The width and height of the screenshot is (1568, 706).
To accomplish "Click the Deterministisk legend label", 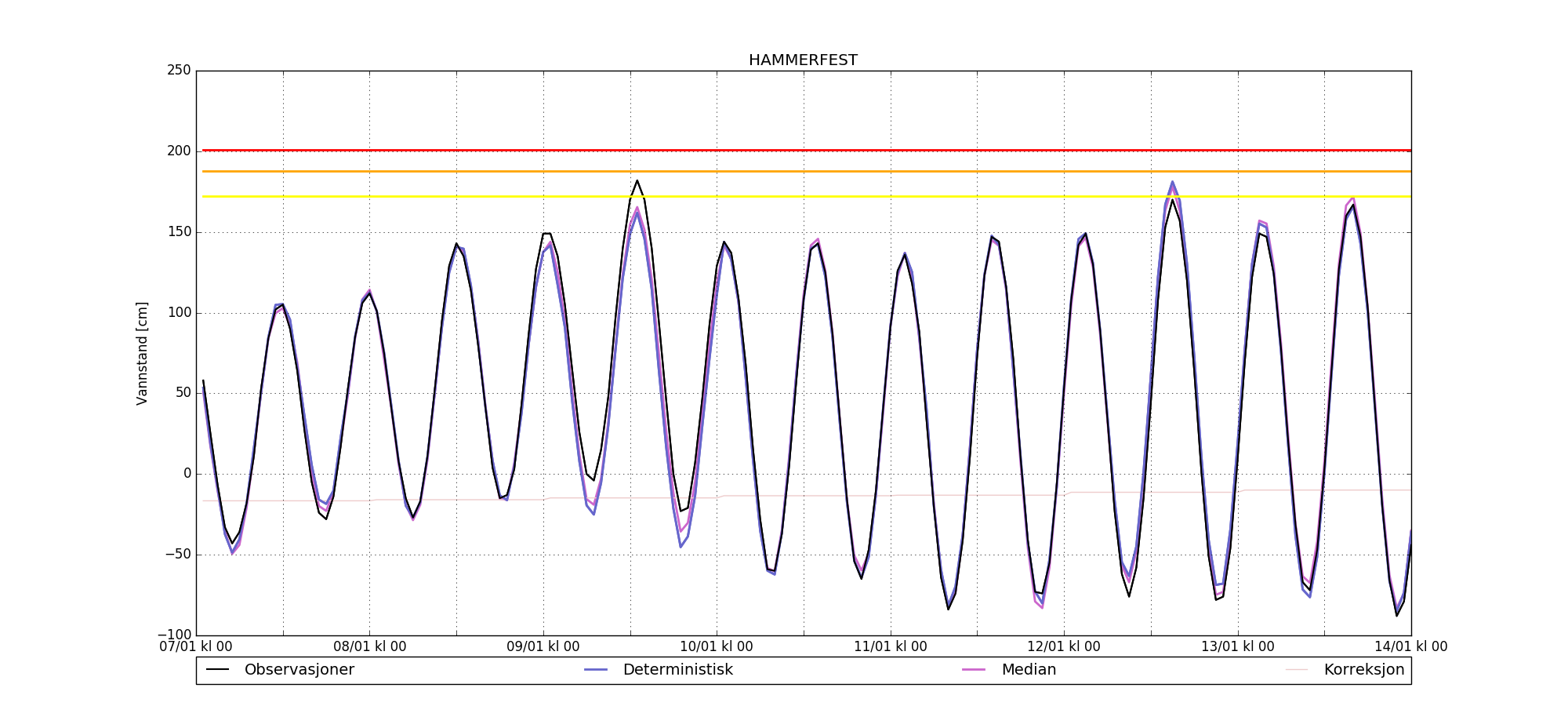I will click(x=677, y=670).
